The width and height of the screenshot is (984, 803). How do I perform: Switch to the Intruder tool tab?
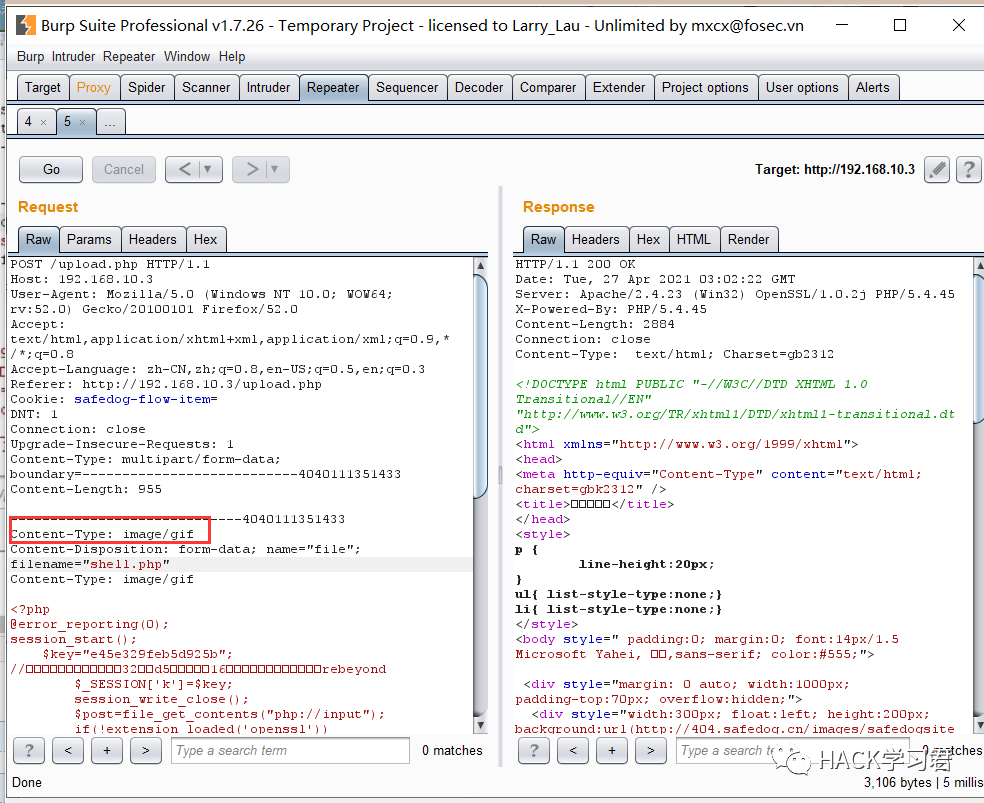tap(268, 87)
